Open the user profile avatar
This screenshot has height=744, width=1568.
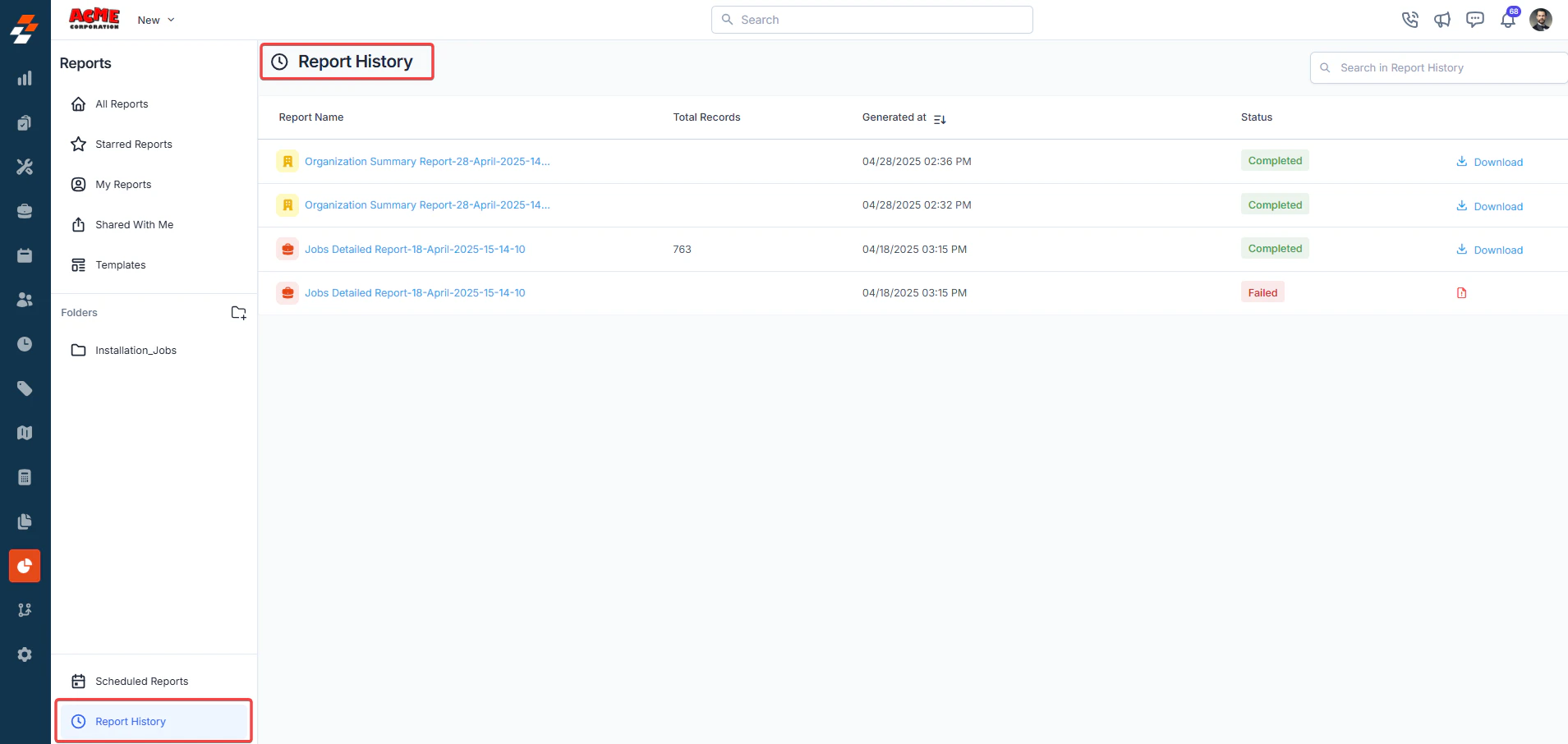click(x=1541, y=20)
